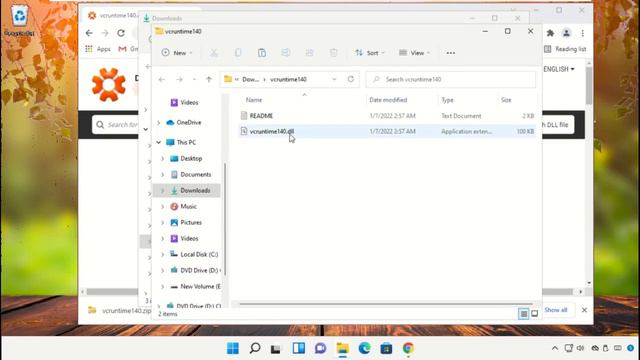Click Search vcruntime140 input box

[x=451, y=79]
